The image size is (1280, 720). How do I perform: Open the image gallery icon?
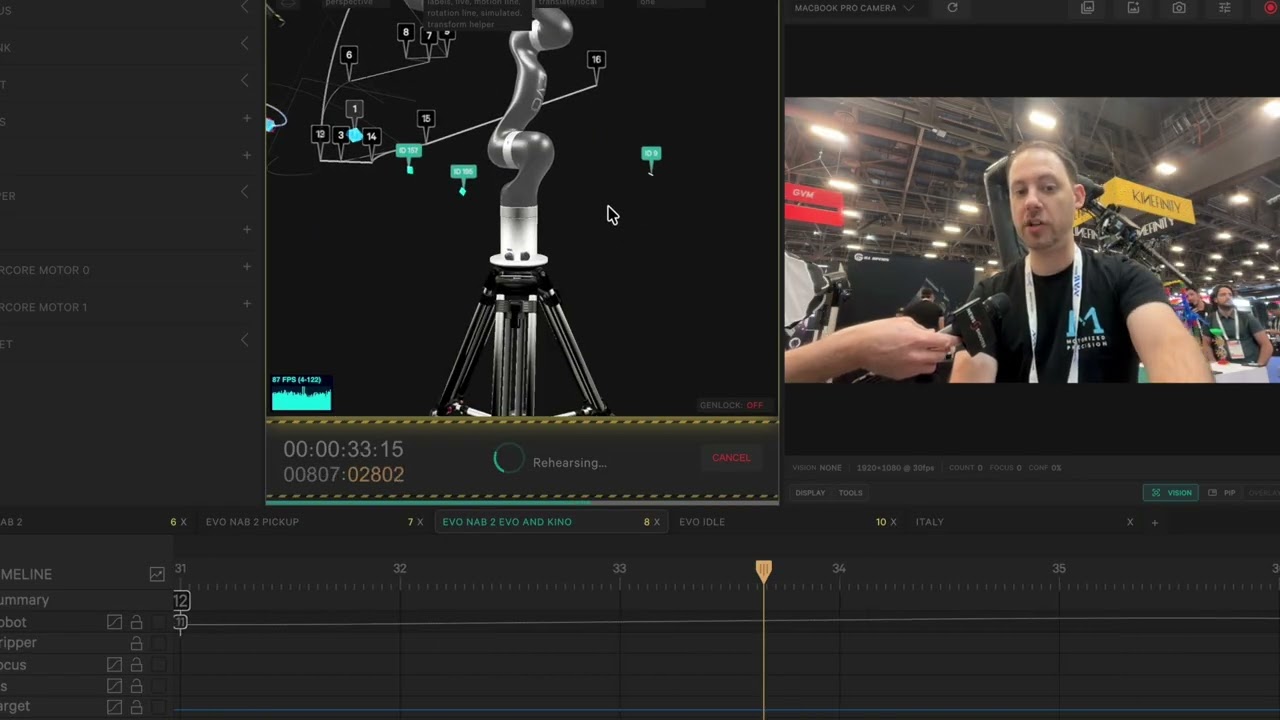(1087, 8)
